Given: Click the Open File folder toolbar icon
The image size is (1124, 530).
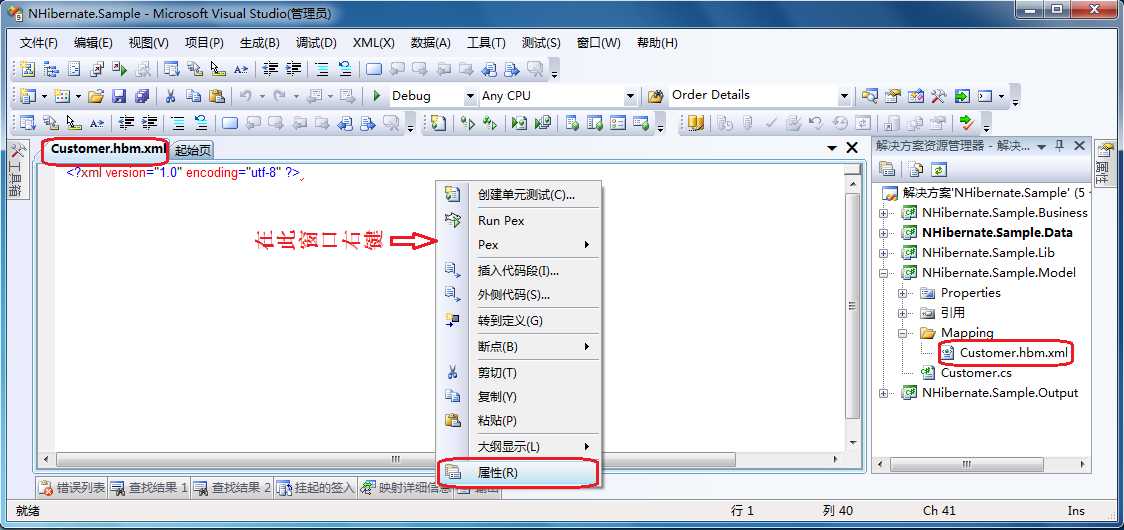Looking at the screenshot, I should [x=97, y=95].
